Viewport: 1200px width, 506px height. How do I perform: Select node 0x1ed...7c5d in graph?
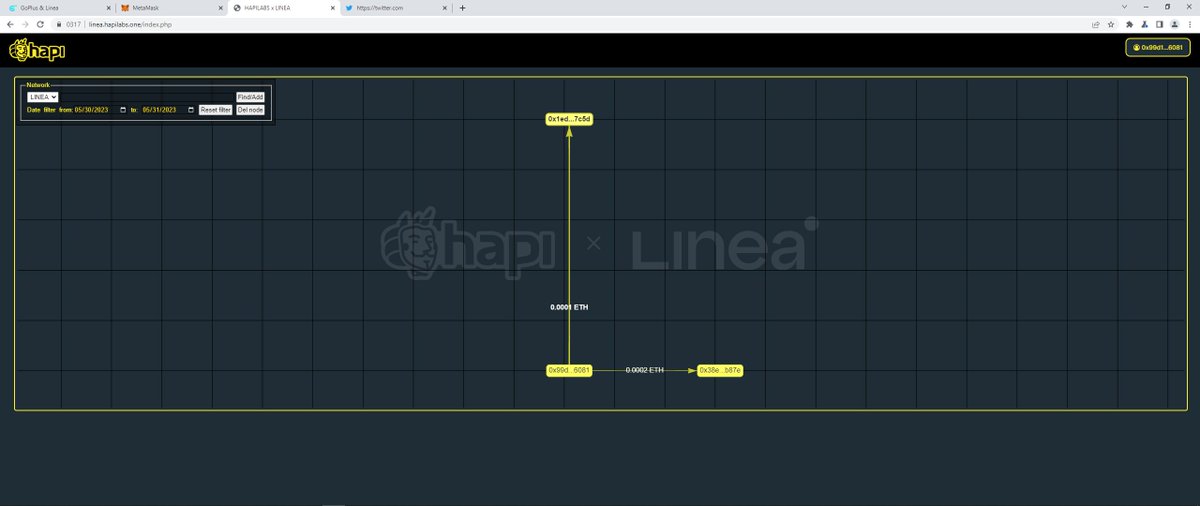(569, 119)
